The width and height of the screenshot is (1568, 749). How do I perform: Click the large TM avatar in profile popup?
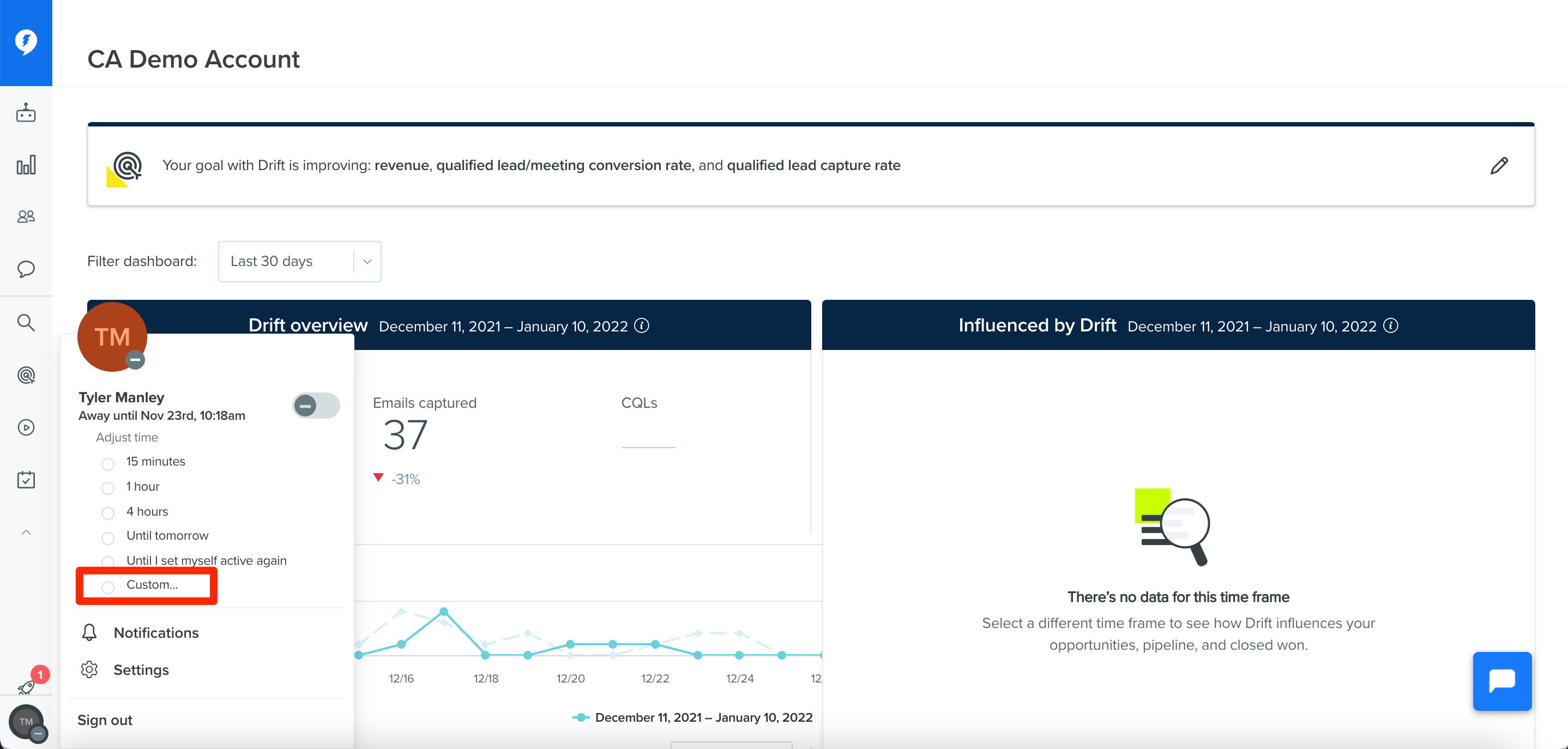coord(112,336)
